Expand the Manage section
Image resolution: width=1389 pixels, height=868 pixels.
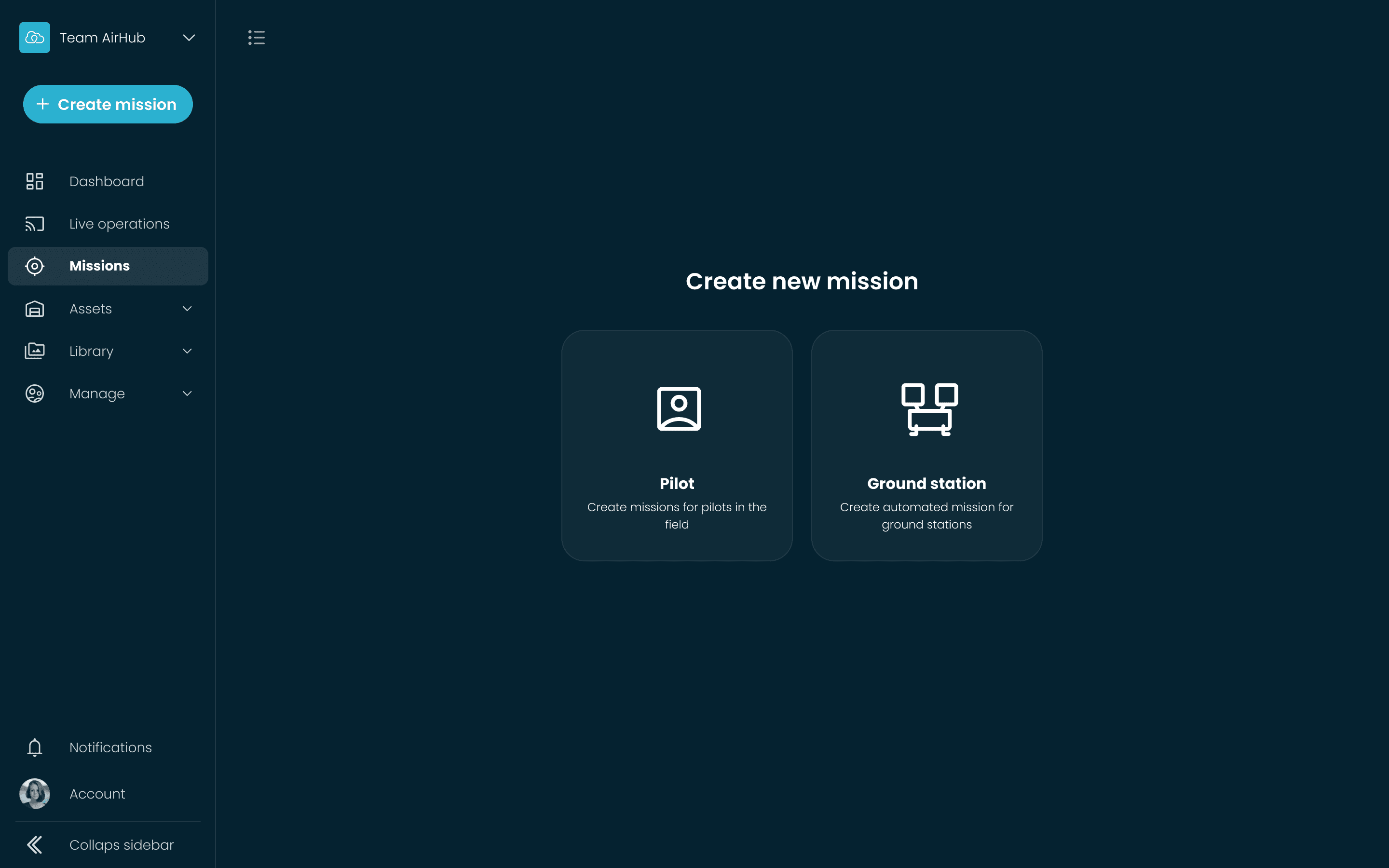coord(187,393)
